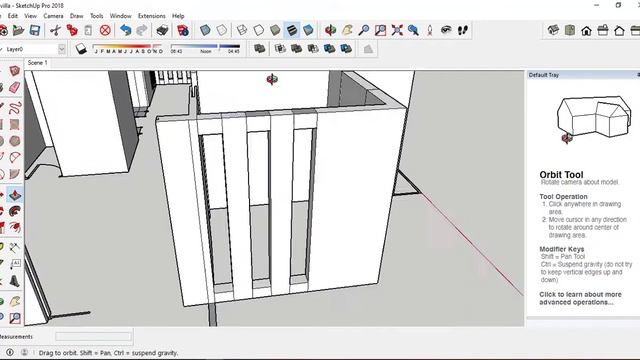Image resolution: width=640 pixels, height=360 pixels.
Task: Select the Make Component tool
Action: click(x=15, y=71)
